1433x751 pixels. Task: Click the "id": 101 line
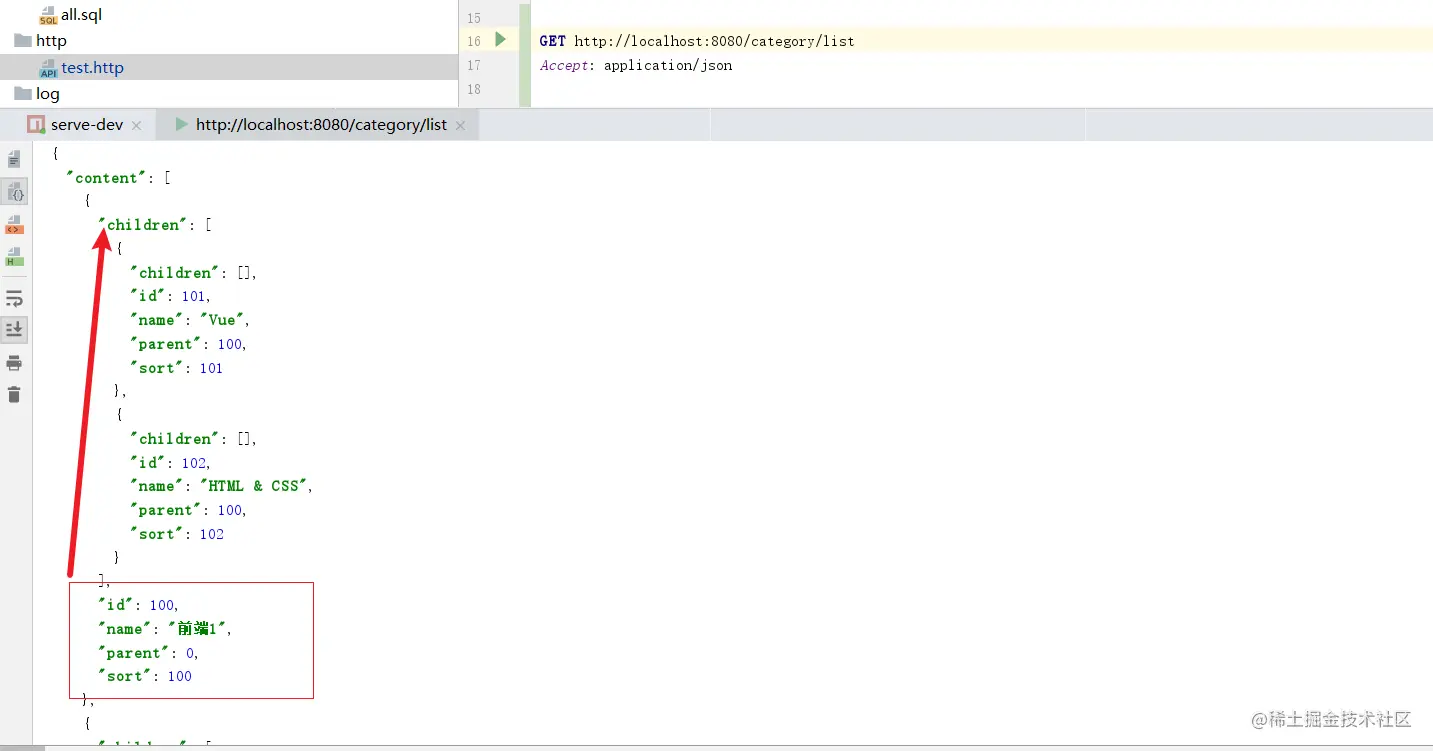click(x=170, y=296)
